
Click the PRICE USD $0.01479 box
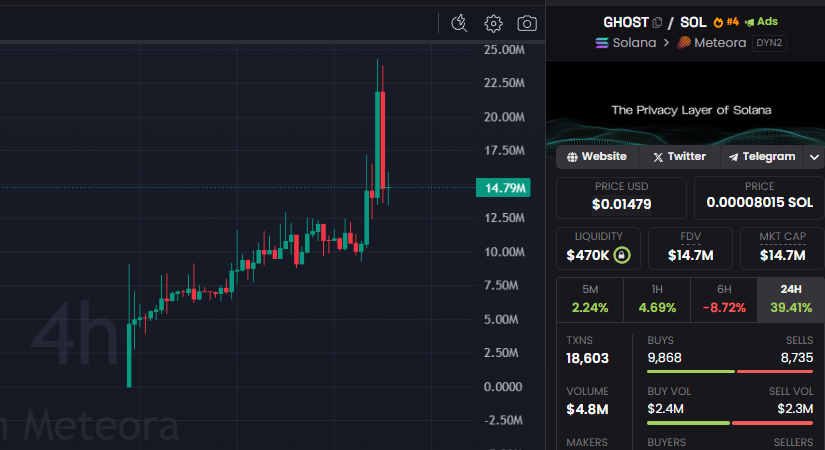pos(621,198)
